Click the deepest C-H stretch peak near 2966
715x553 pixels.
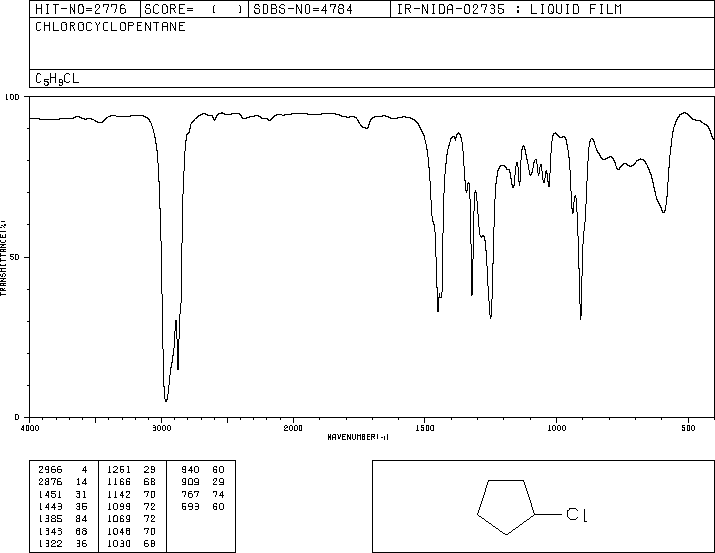[x=166, y=400]
